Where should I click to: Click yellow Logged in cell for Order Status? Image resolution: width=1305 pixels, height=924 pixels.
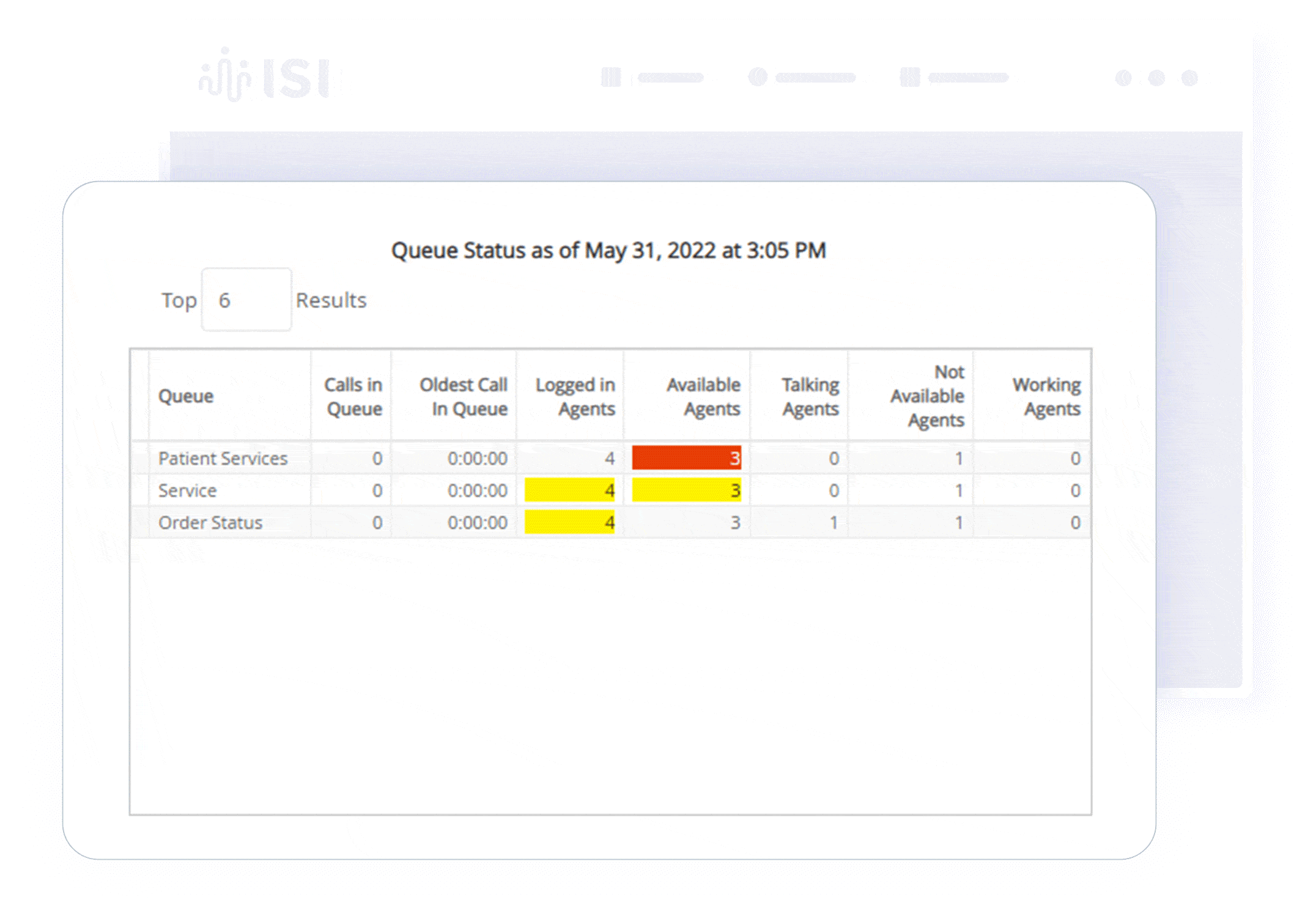569,523
